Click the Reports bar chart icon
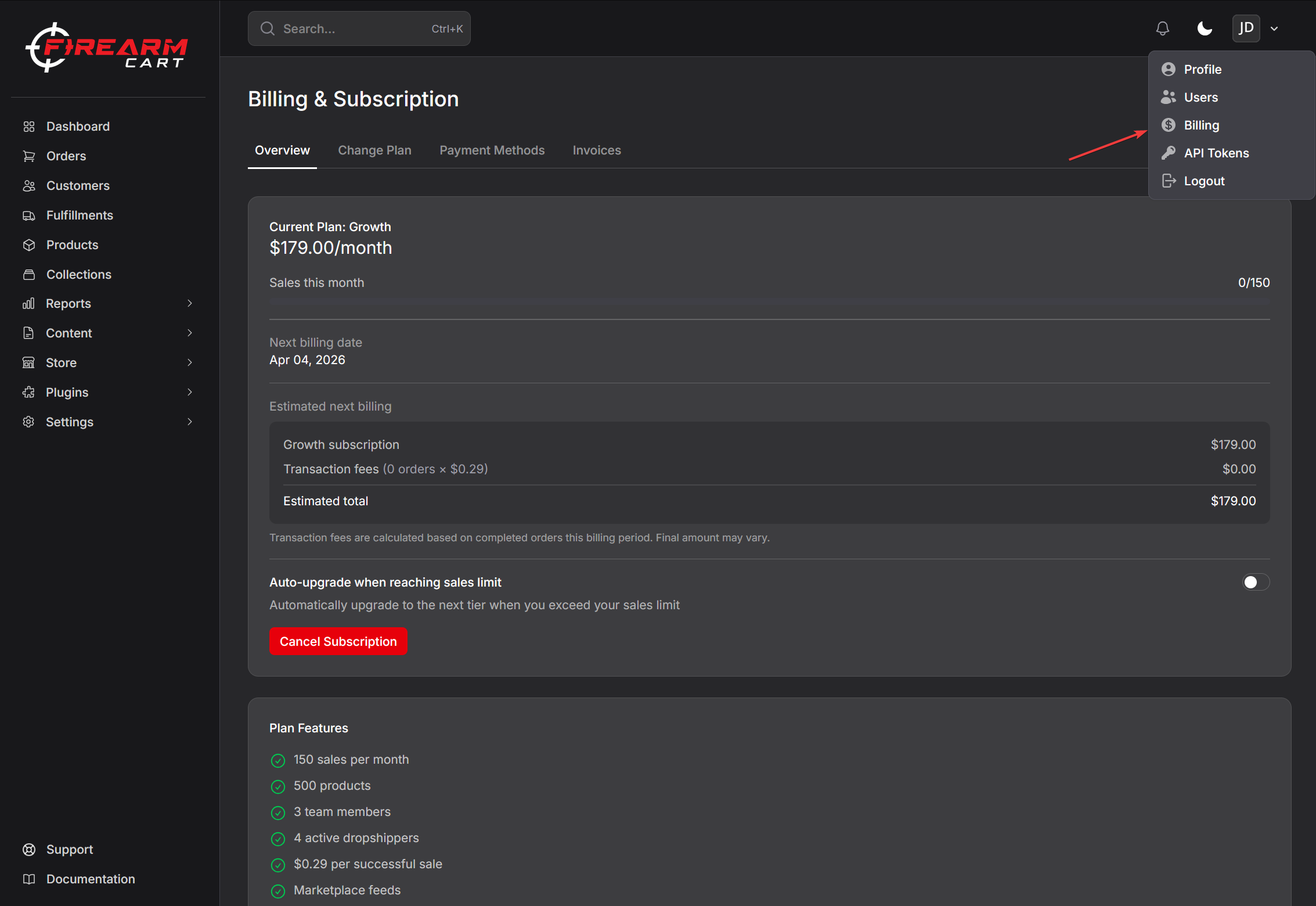The height and width of the screenshot is (906, 1316). [28, 304]
